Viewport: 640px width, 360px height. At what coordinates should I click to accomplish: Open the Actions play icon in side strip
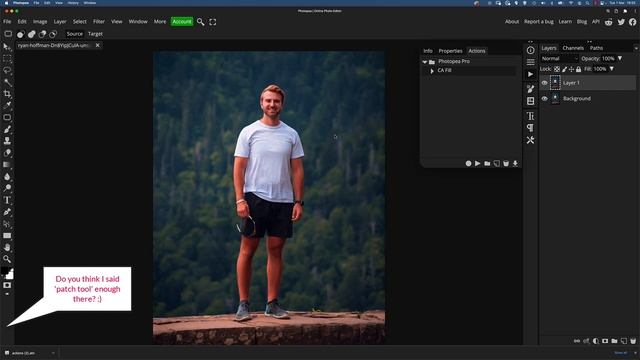530,74
